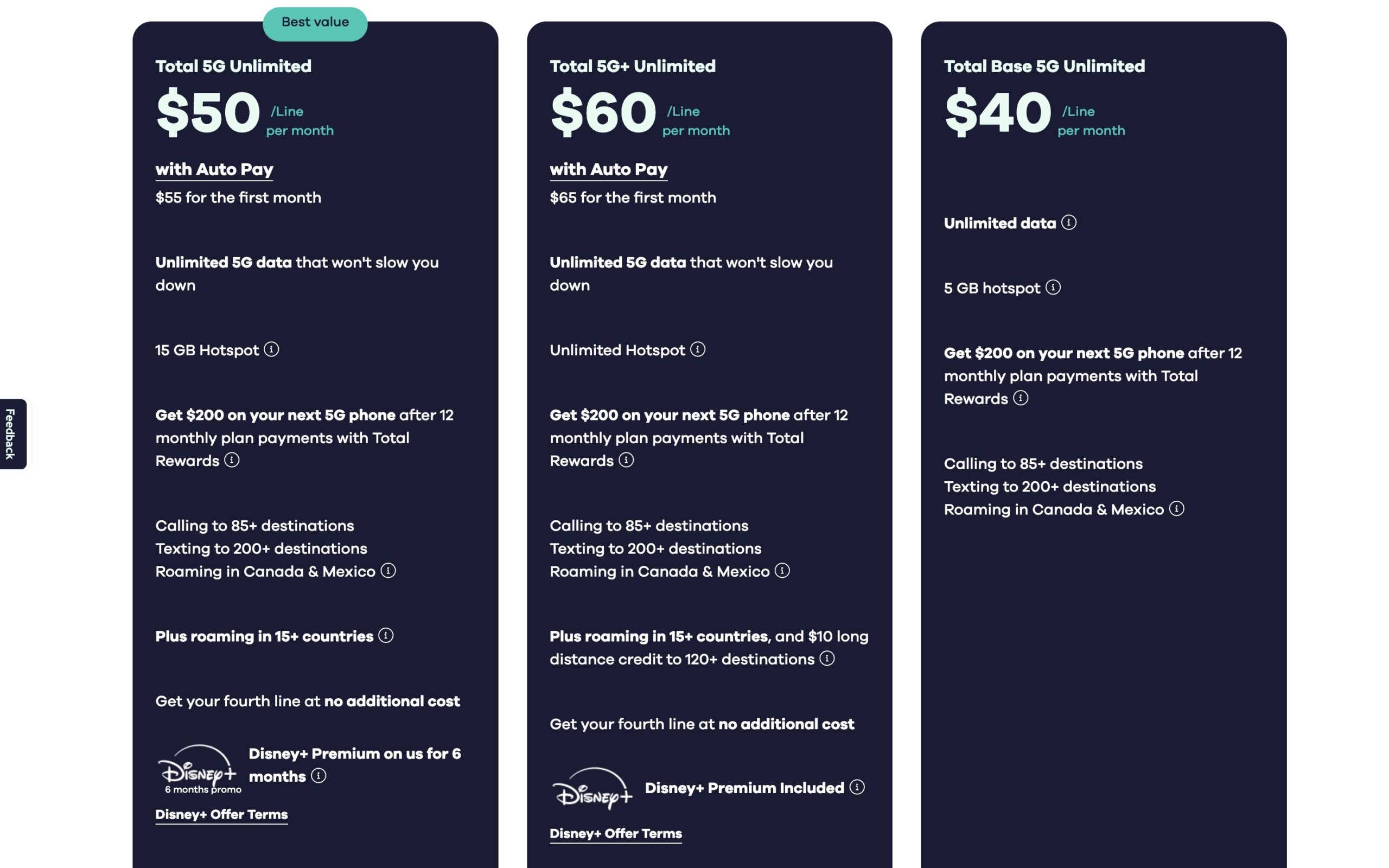Open Disney+ Offer Terms in $50 plan
The image size is (1389, 868).
(x=221, y=815)
